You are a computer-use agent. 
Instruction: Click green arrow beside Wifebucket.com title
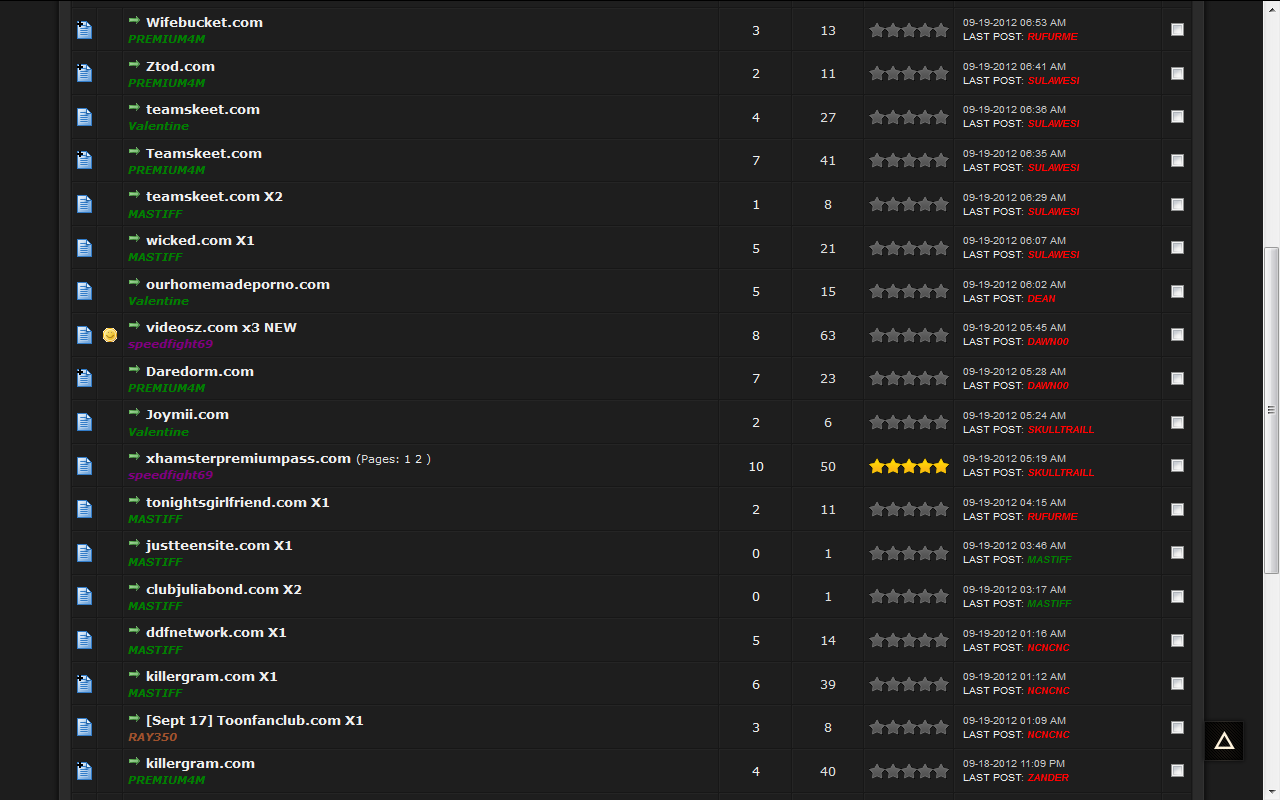[134, 21]
